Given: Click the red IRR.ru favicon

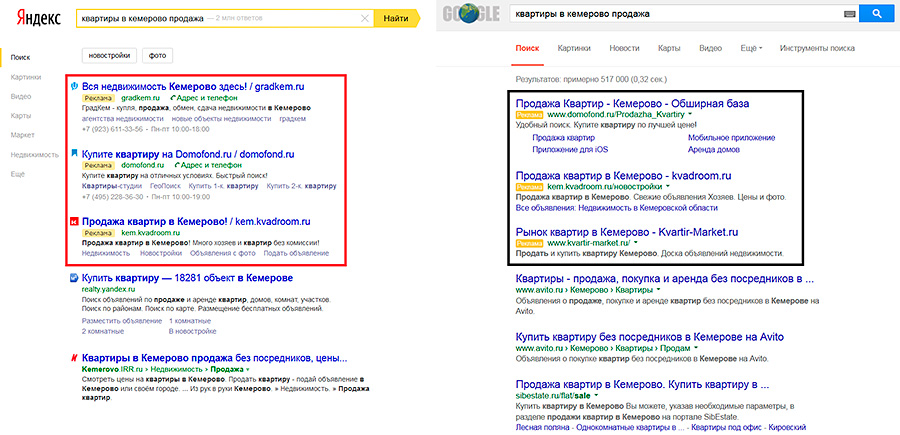Looking at the screenshot, I should pos(74,357).
